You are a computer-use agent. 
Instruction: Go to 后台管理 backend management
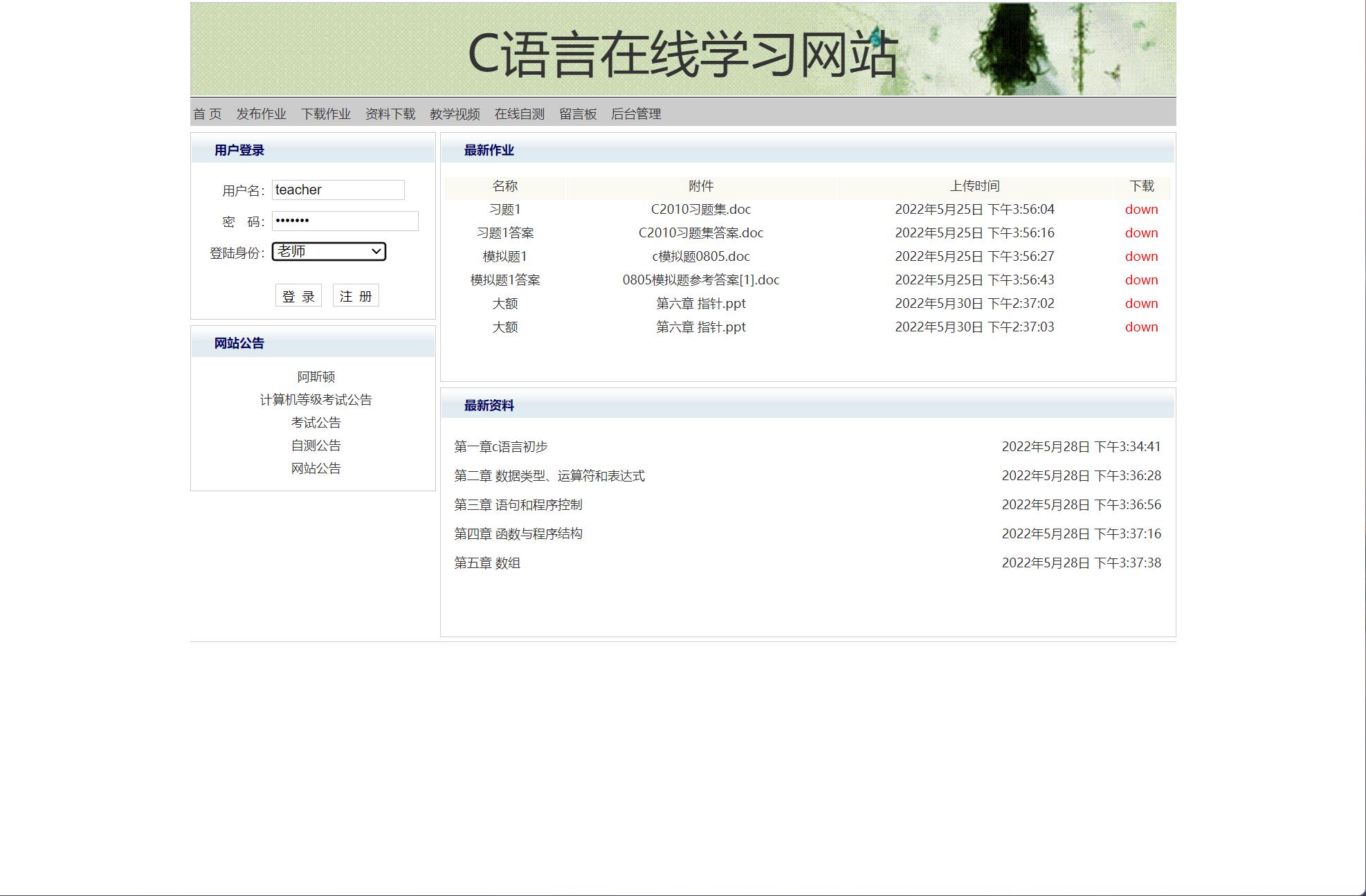tap(636, 113)
